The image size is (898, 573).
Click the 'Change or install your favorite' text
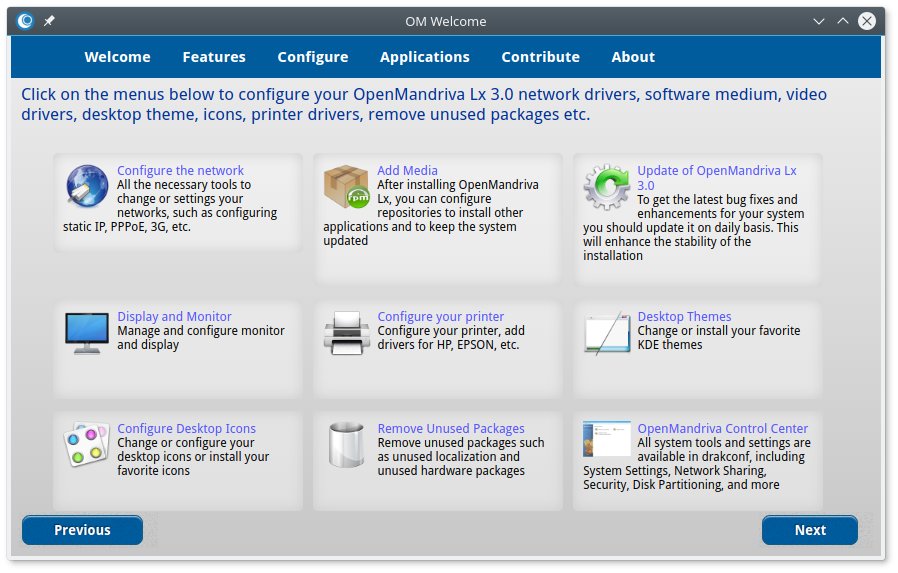click(719, 331)
